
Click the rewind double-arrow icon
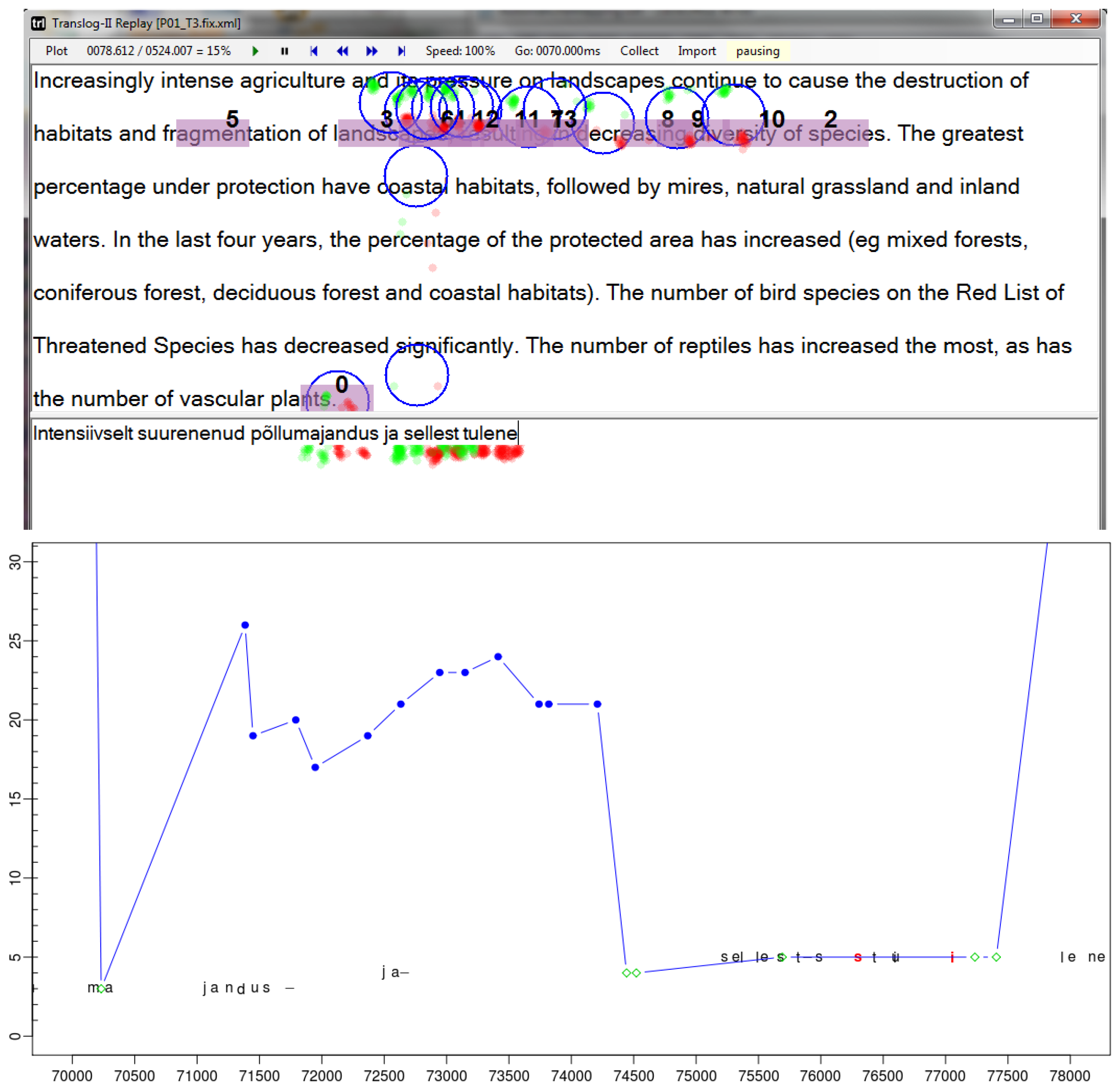point(342,51)
